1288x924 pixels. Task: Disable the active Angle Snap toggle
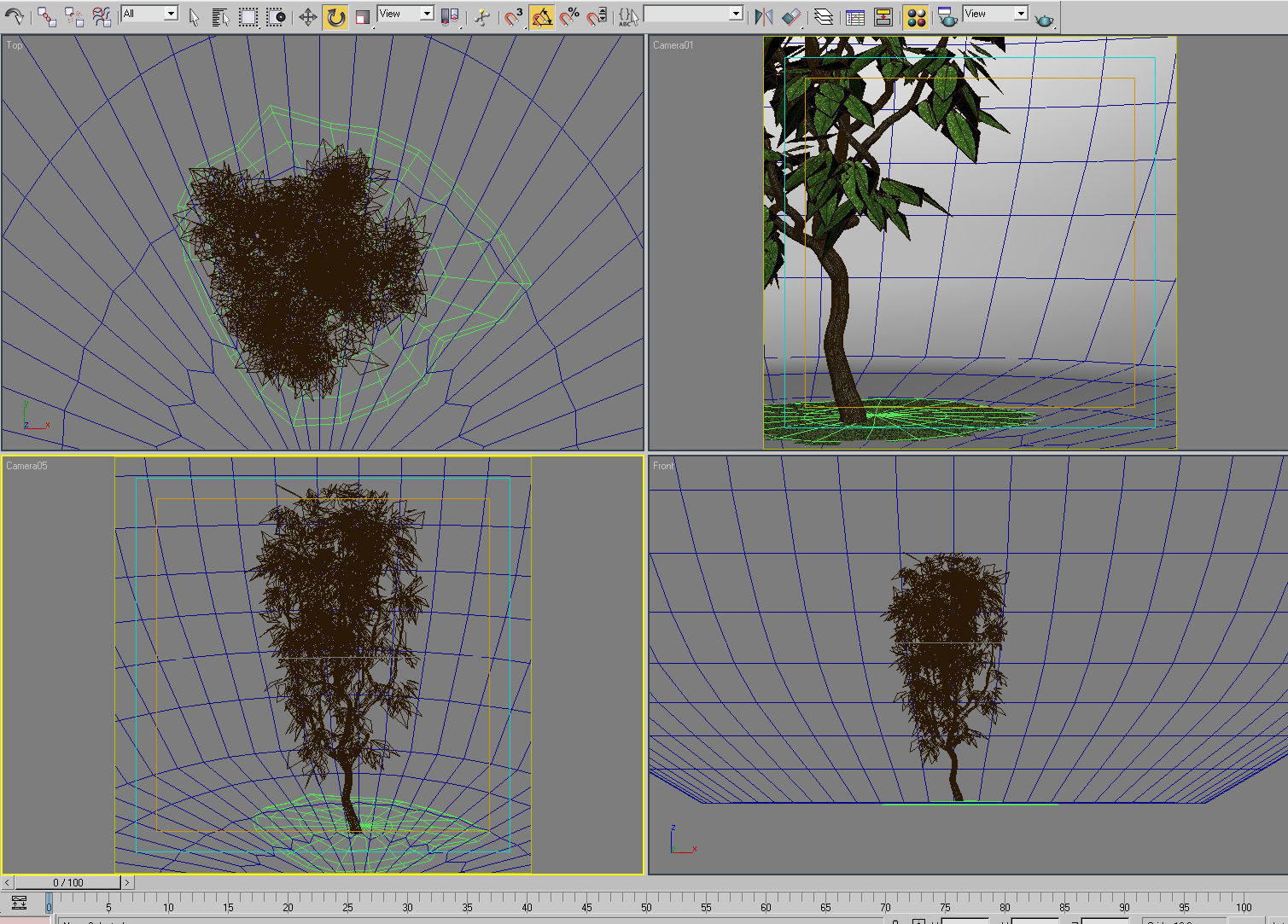click(x=541, y=17)
